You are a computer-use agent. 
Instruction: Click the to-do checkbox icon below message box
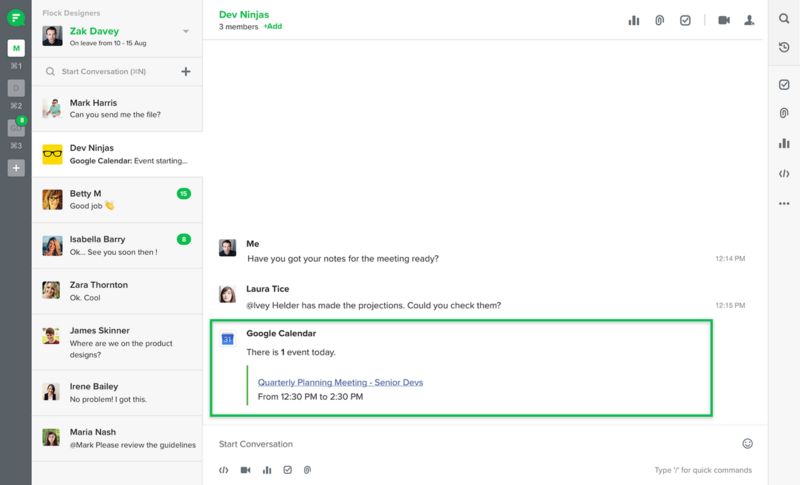click(287, 470)
